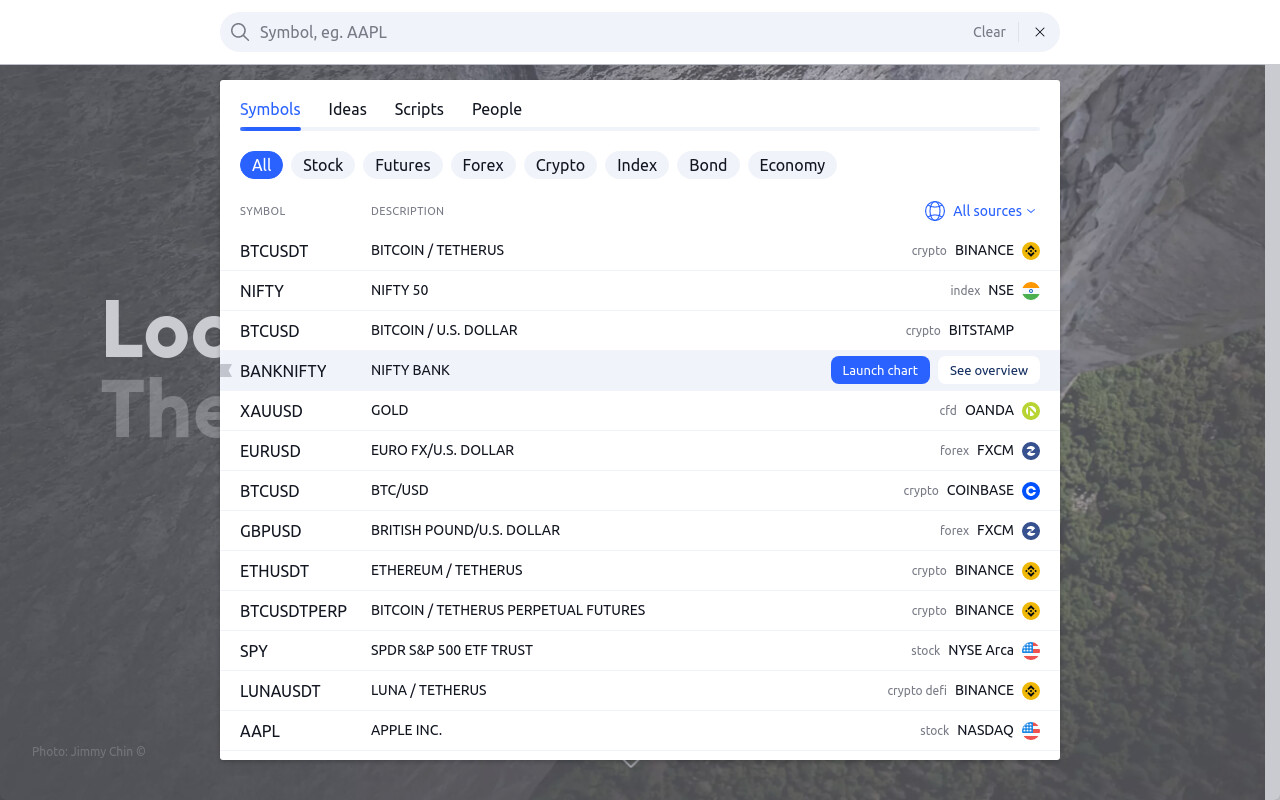Image resolution: width=1280 pixels, height=800 pixels.
Task: Click the OANDA logo in the XAUUSD row
Action: 1031,411
